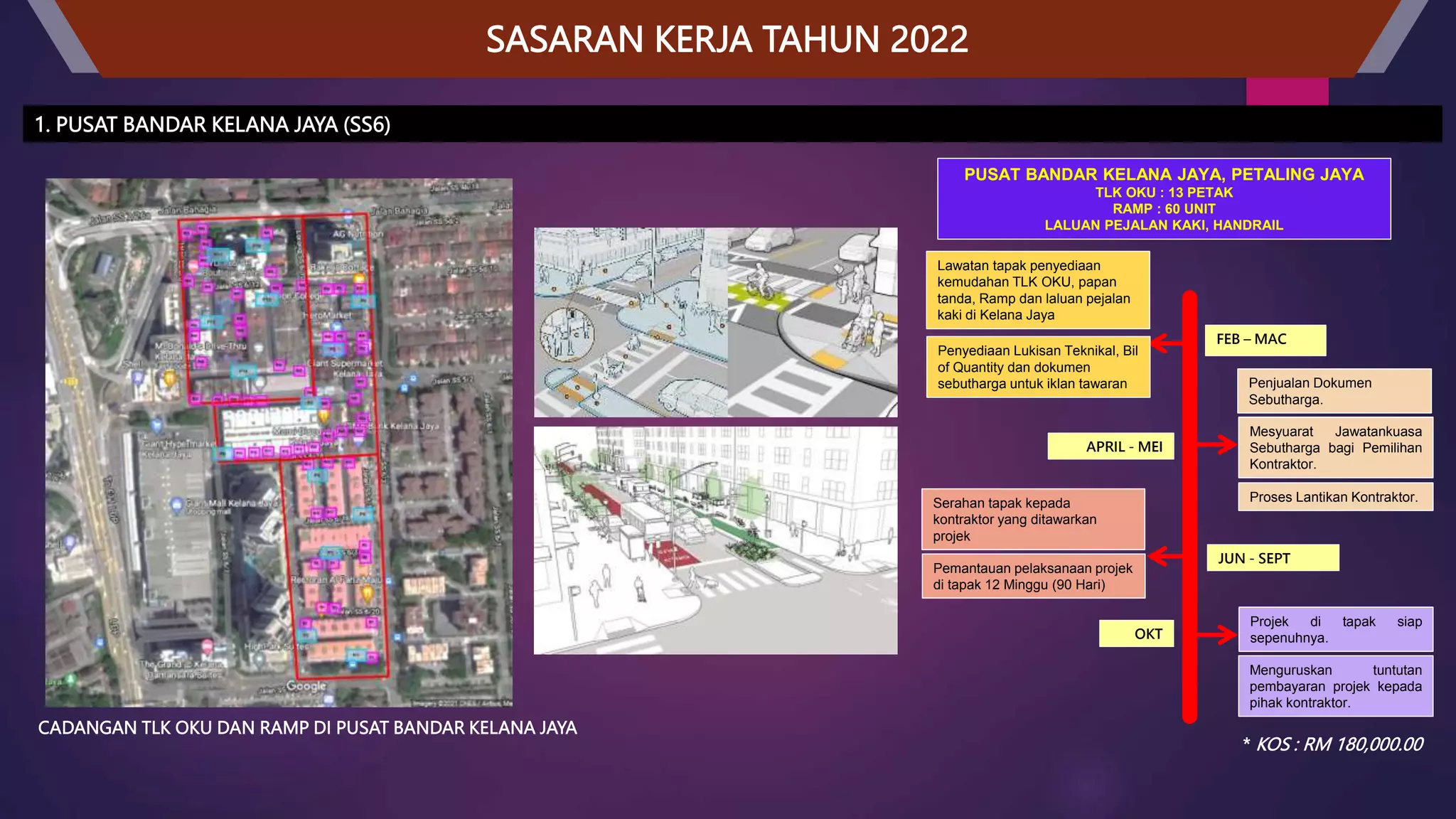The width and height of the screenshot is (1456, 819).
Task: Select the APRIL - MEI timeline label
Action: tap(1110, 446)
